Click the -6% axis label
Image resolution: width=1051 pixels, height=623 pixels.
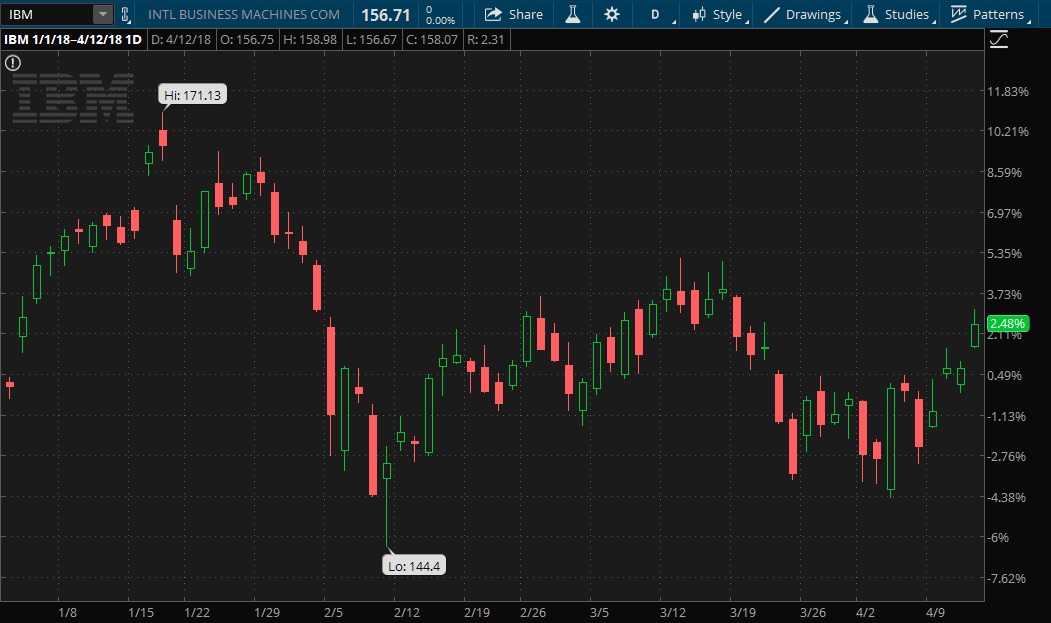pyautogui.click(x=998, y=538)
